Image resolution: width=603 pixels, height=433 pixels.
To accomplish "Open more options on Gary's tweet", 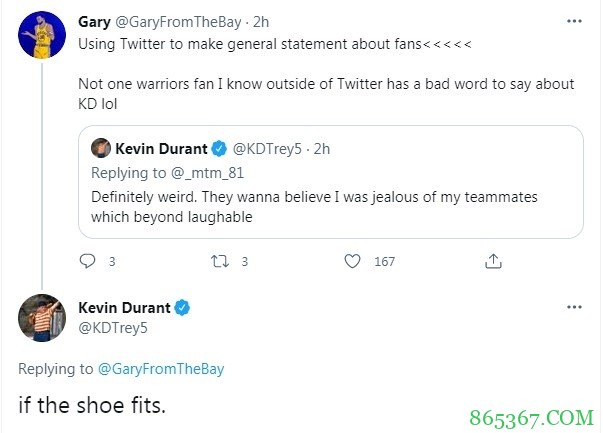I will (x=573, y=20).
